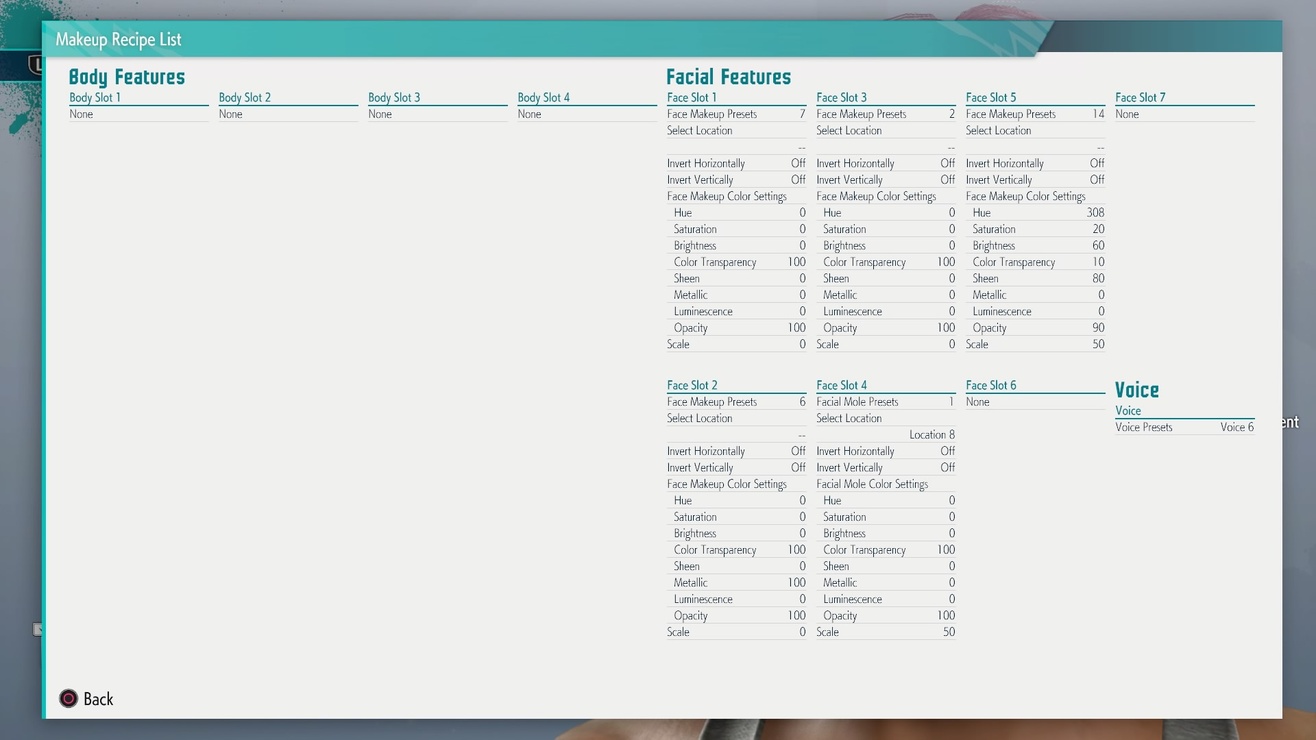This screenshot has height=740, width=1316.
Task: Toggle Invert Vertically in Face Slot 5
Action: click(x=1035, y=180)
